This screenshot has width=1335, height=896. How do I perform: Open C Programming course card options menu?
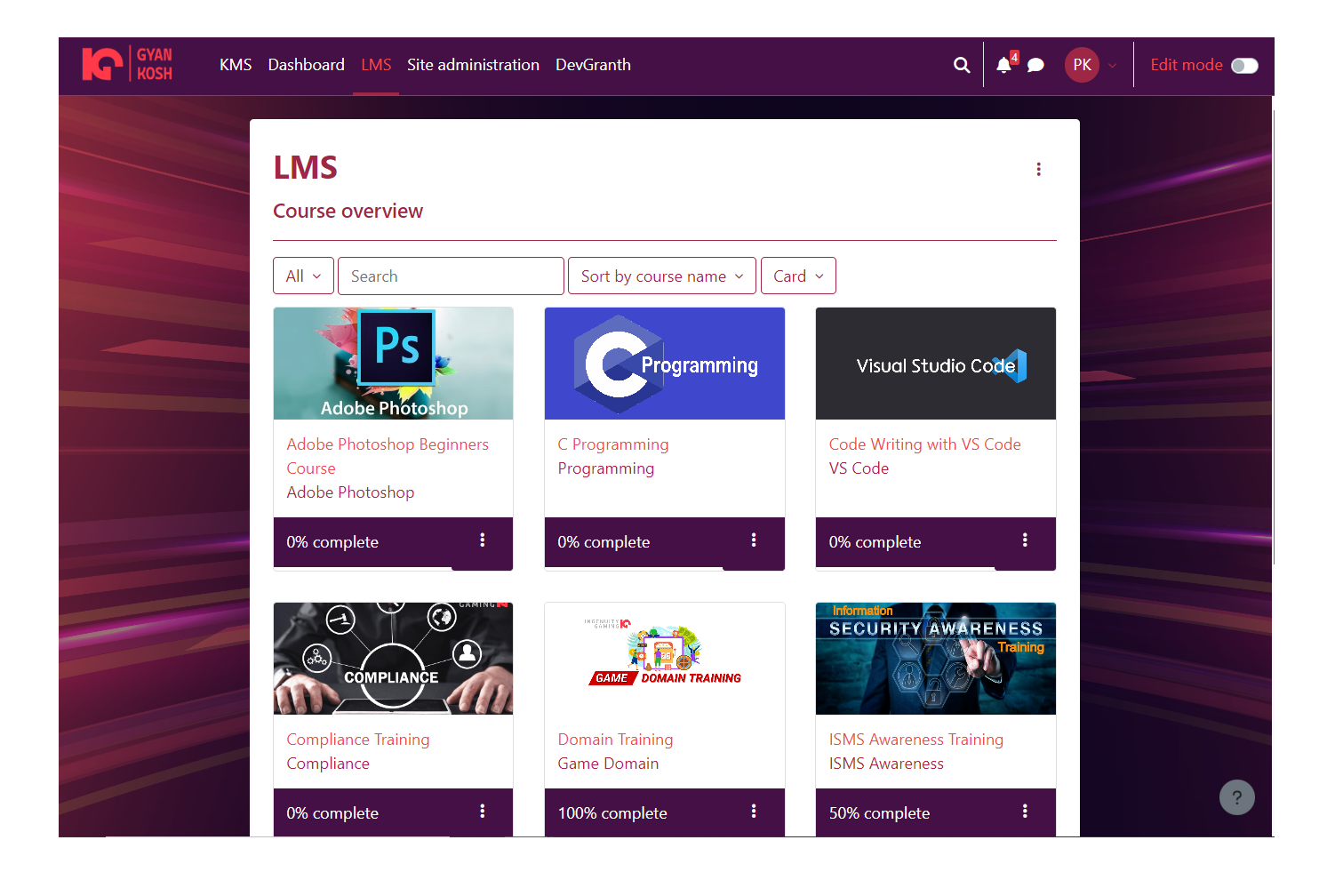pos(754,540)
